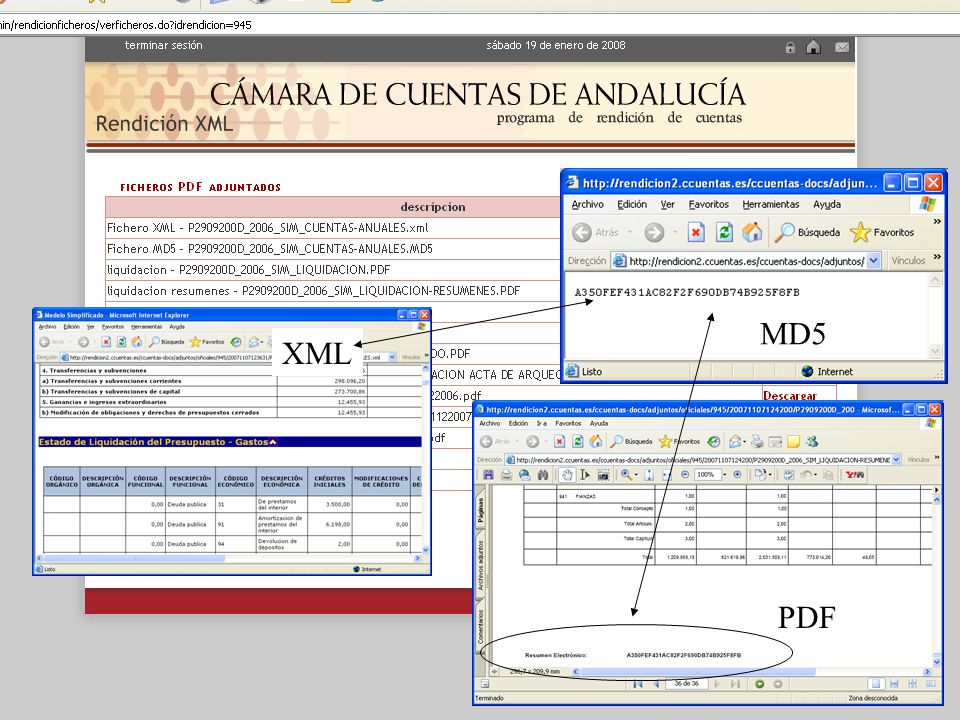Open the Páginas side panel in the PDF window

point(481,510)
